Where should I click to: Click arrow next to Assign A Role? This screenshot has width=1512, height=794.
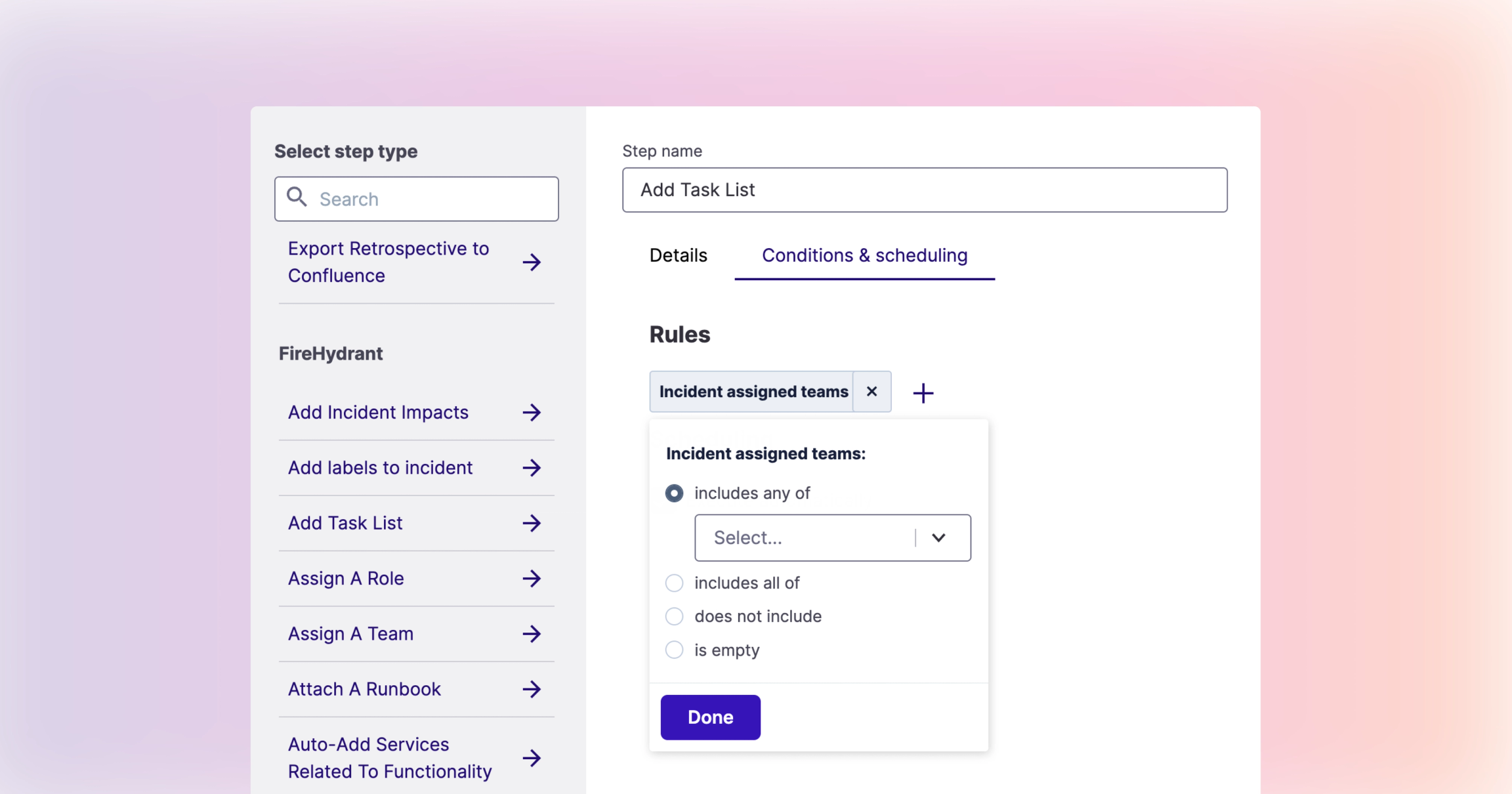point(532,578)
